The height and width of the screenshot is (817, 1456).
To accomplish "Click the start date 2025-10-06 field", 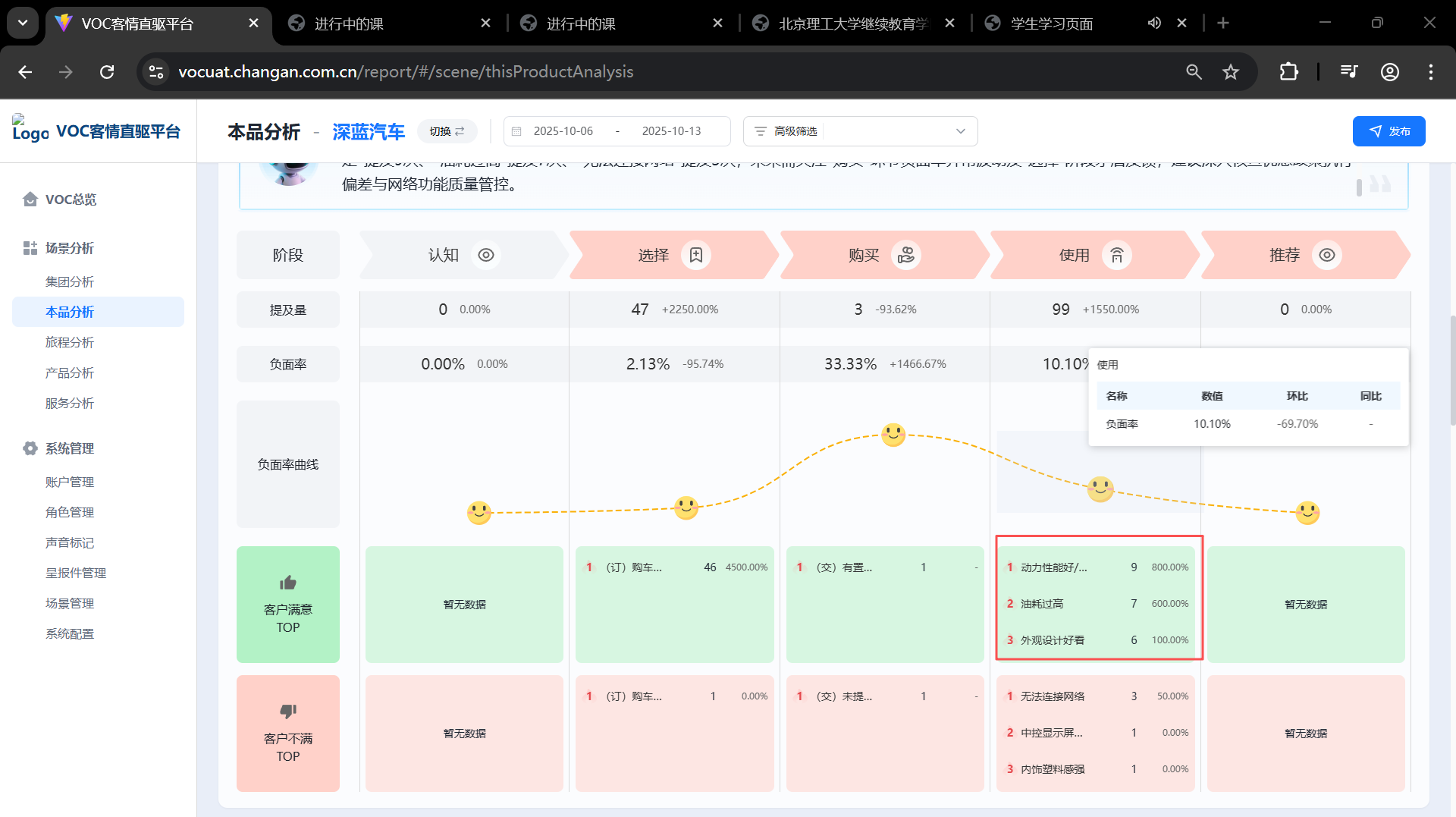I will 563,131.
